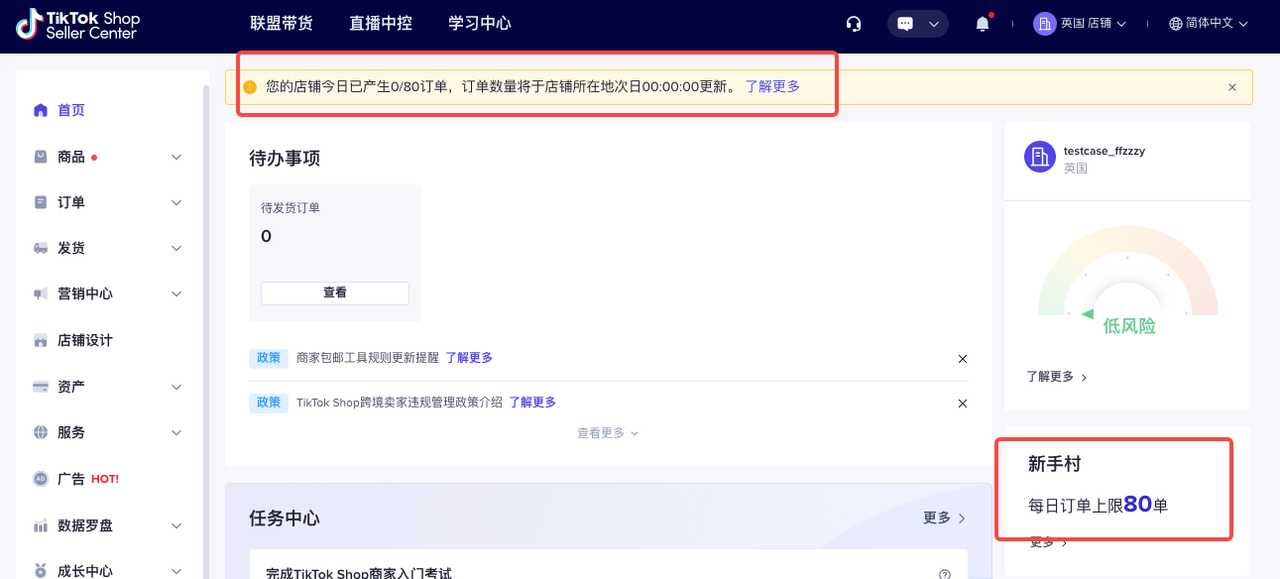The width and height of the screenshot is (1280, 579).
Task: Expand the 成长中心 sidebar chevron
Action: [x=177, y=571]
